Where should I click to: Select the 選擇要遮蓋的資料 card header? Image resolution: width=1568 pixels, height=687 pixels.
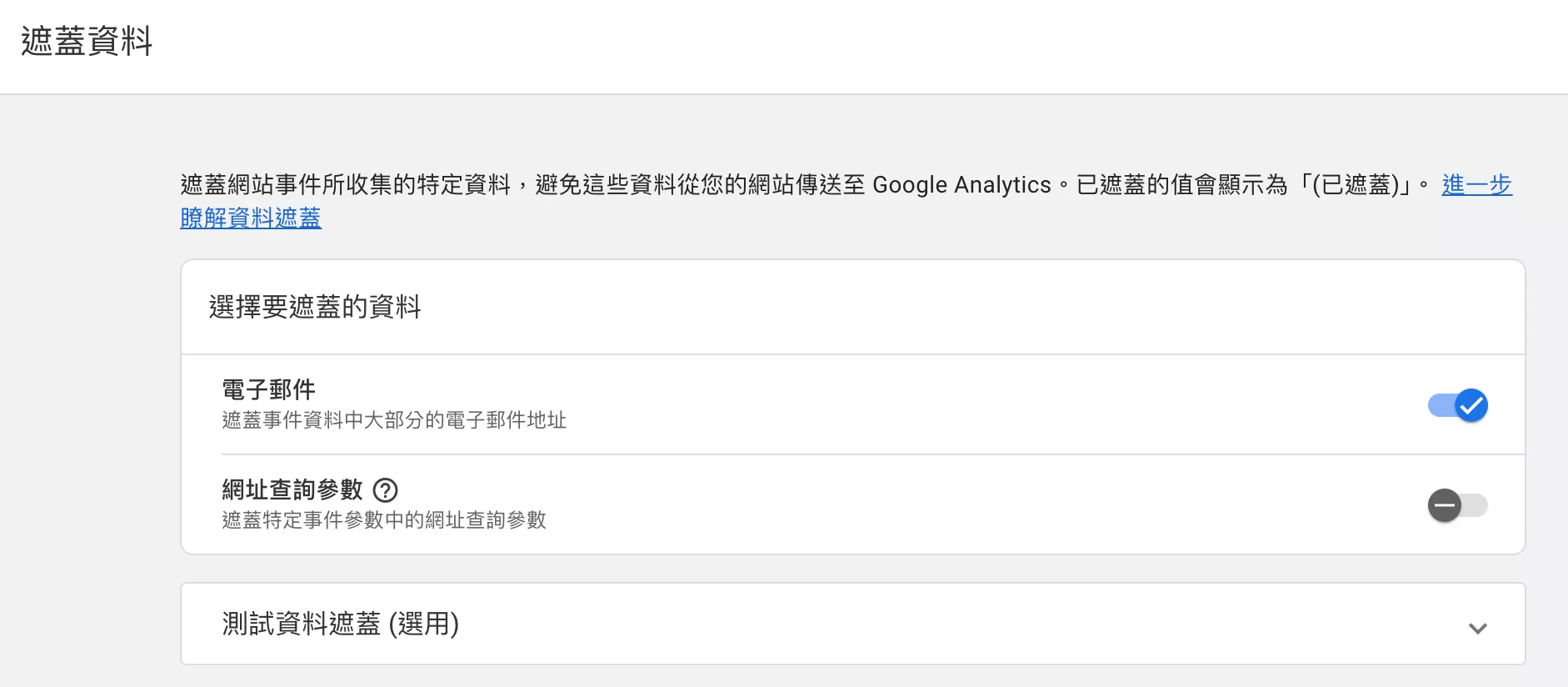315,307
